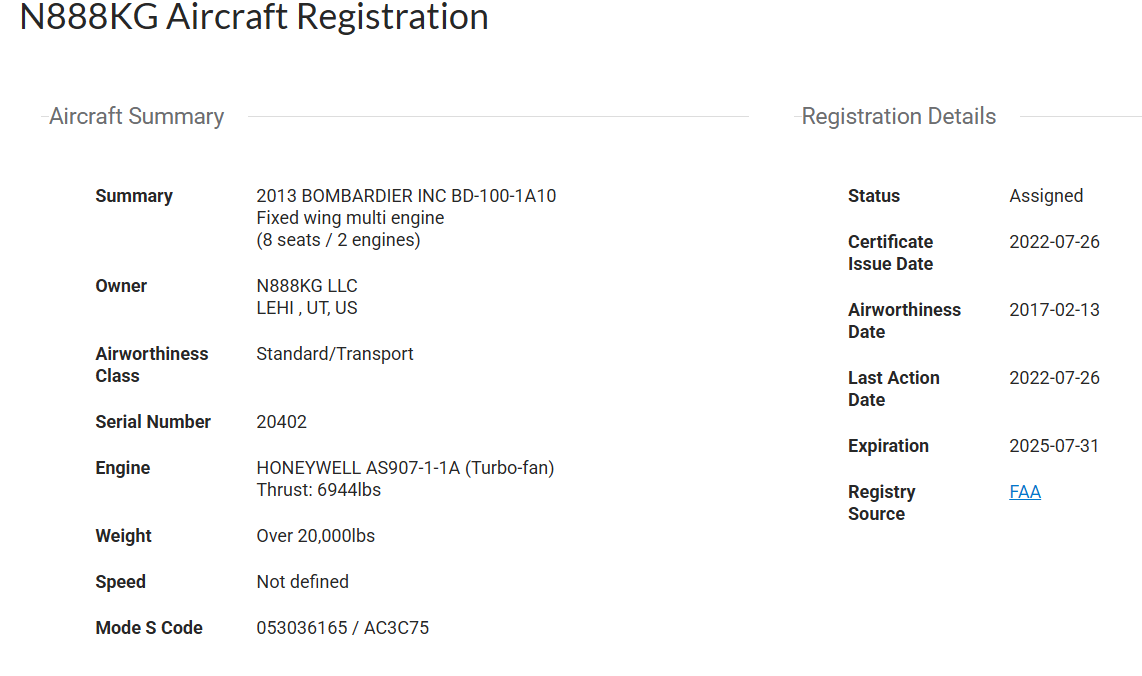
Task: Select the owner name N888KG LLC
Action: click(x=307, y=286)
